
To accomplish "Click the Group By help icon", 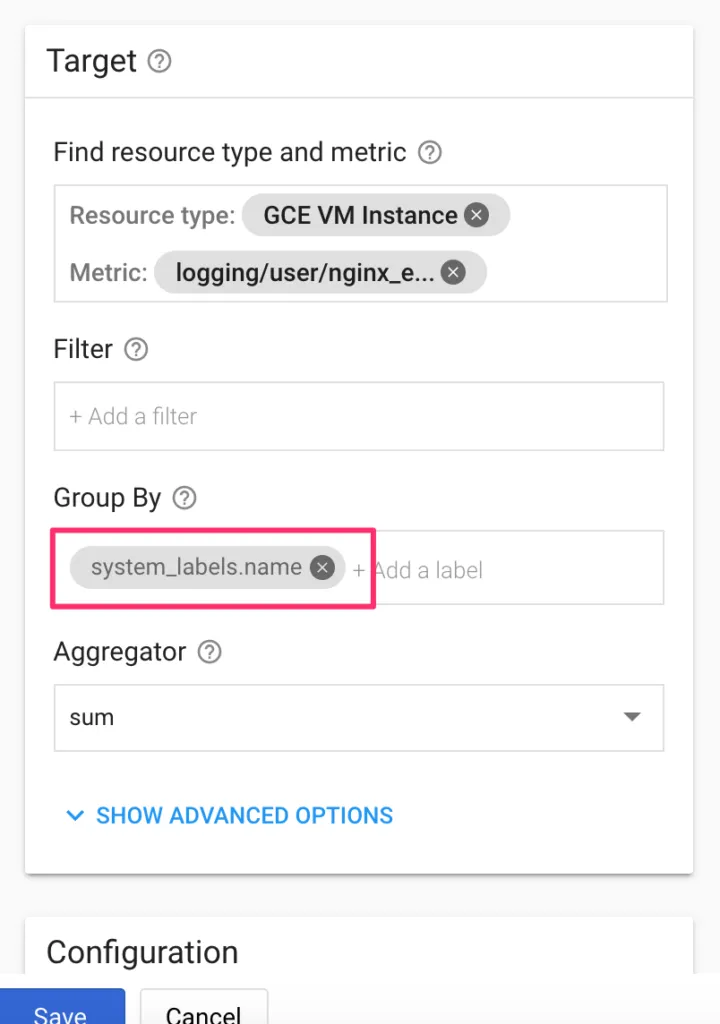I will click(184, 498).
